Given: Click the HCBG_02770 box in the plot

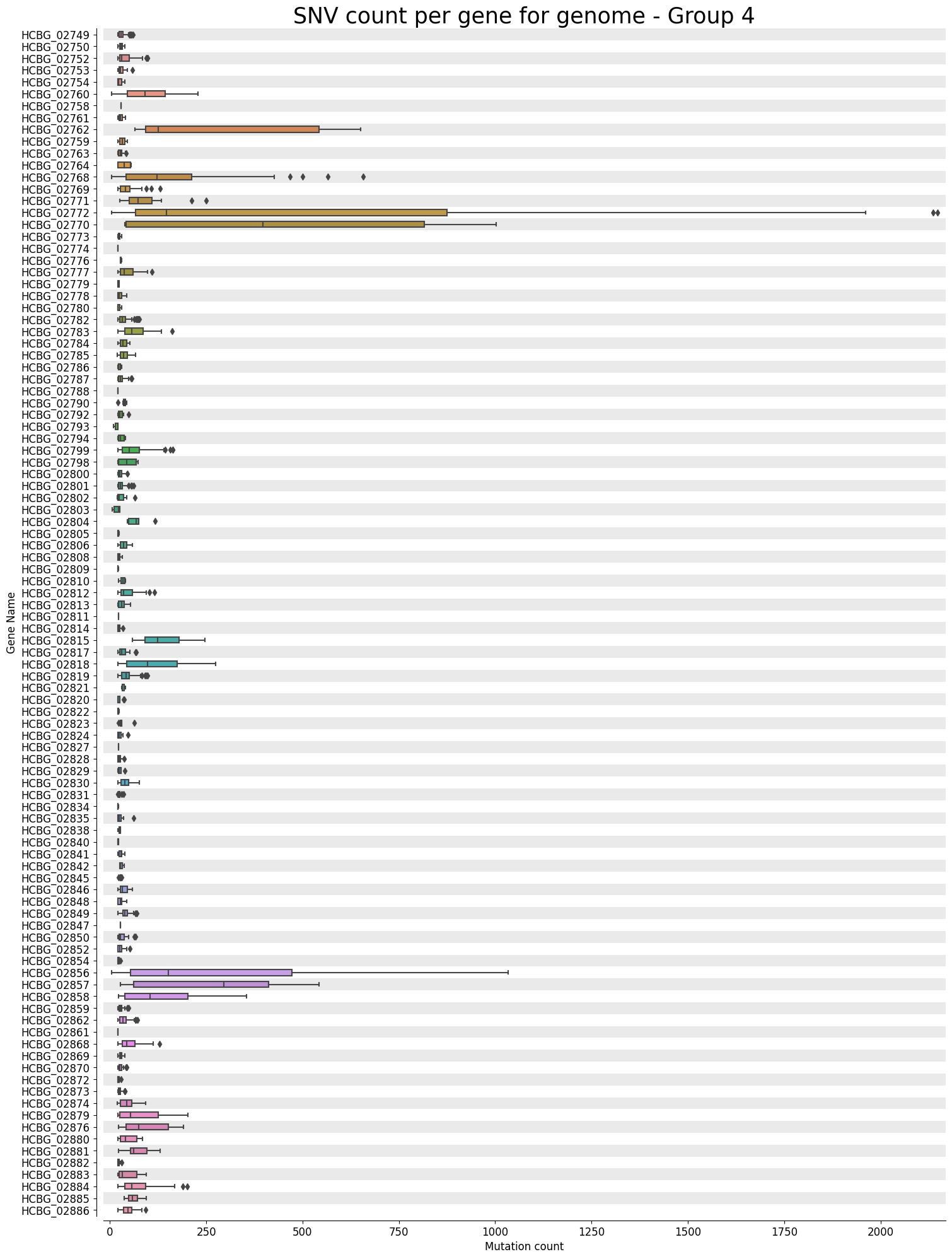Looking at the screenshot, I should tap(276, 225).
